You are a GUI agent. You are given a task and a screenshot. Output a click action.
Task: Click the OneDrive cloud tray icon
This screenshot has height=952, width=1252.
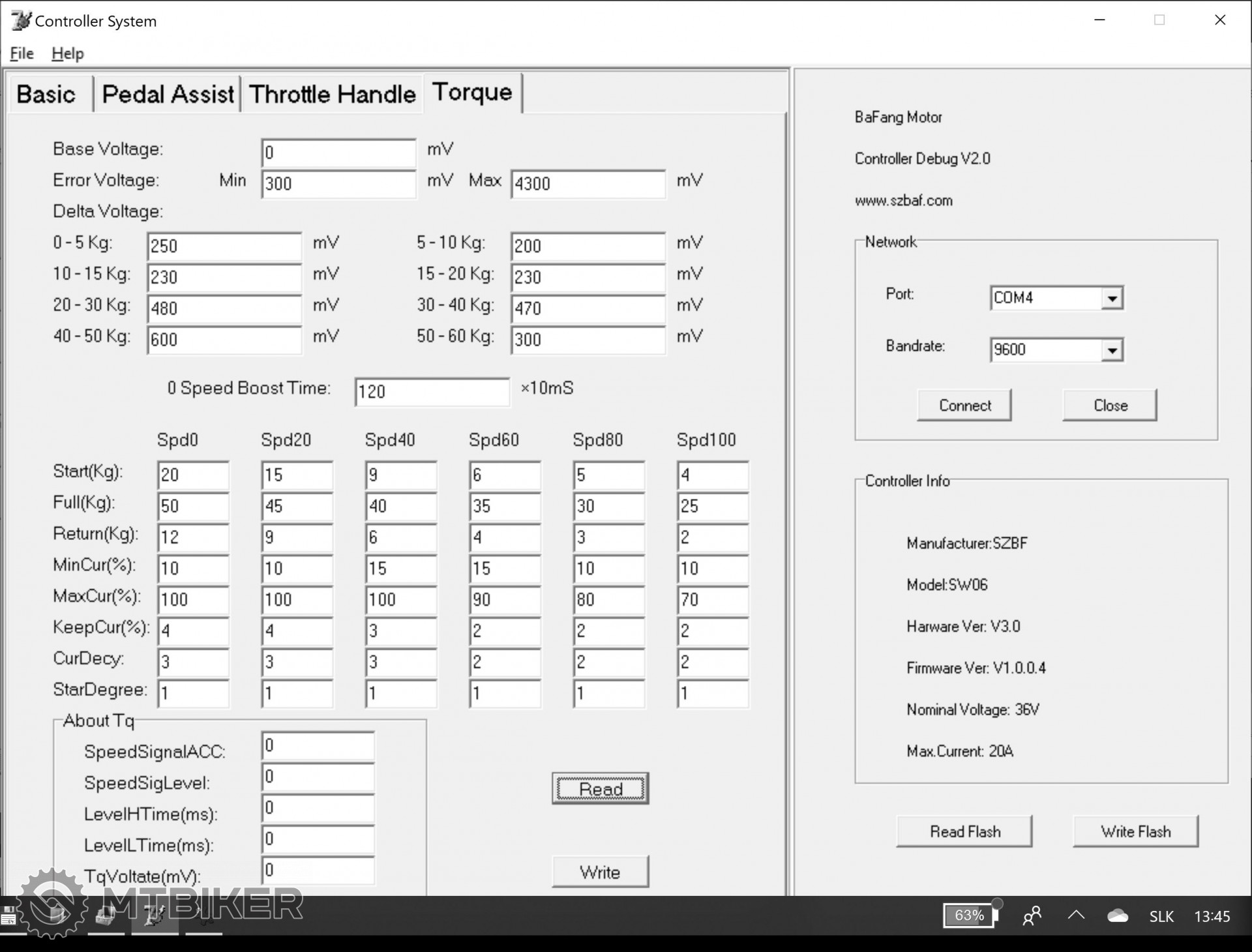pyautogui.click(x=1118, y=915)
